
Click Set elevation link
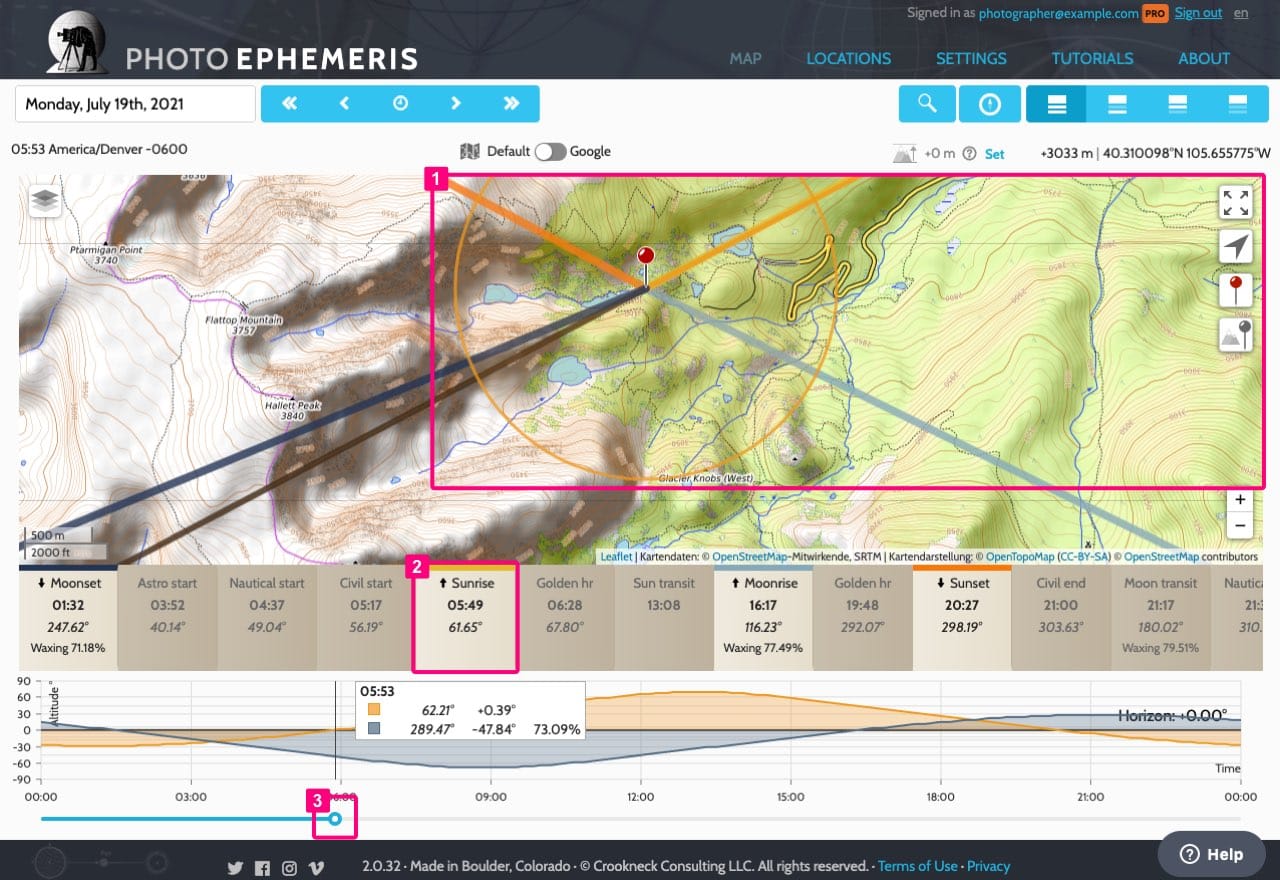coord(994,154)
